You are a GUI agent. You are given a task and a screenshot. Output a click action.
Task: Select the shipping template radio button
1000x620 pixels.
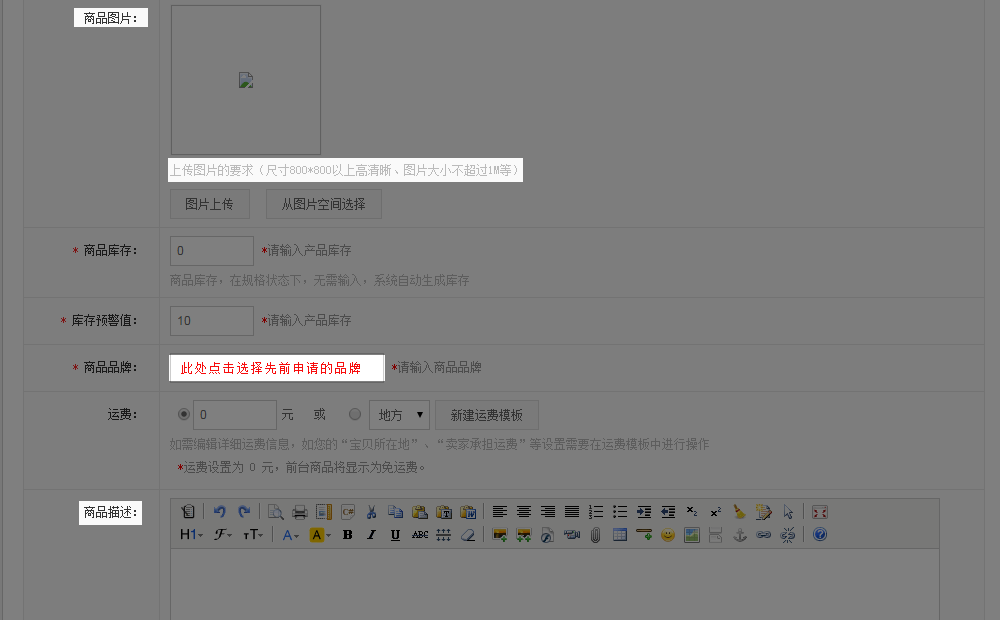click(355, 414)
